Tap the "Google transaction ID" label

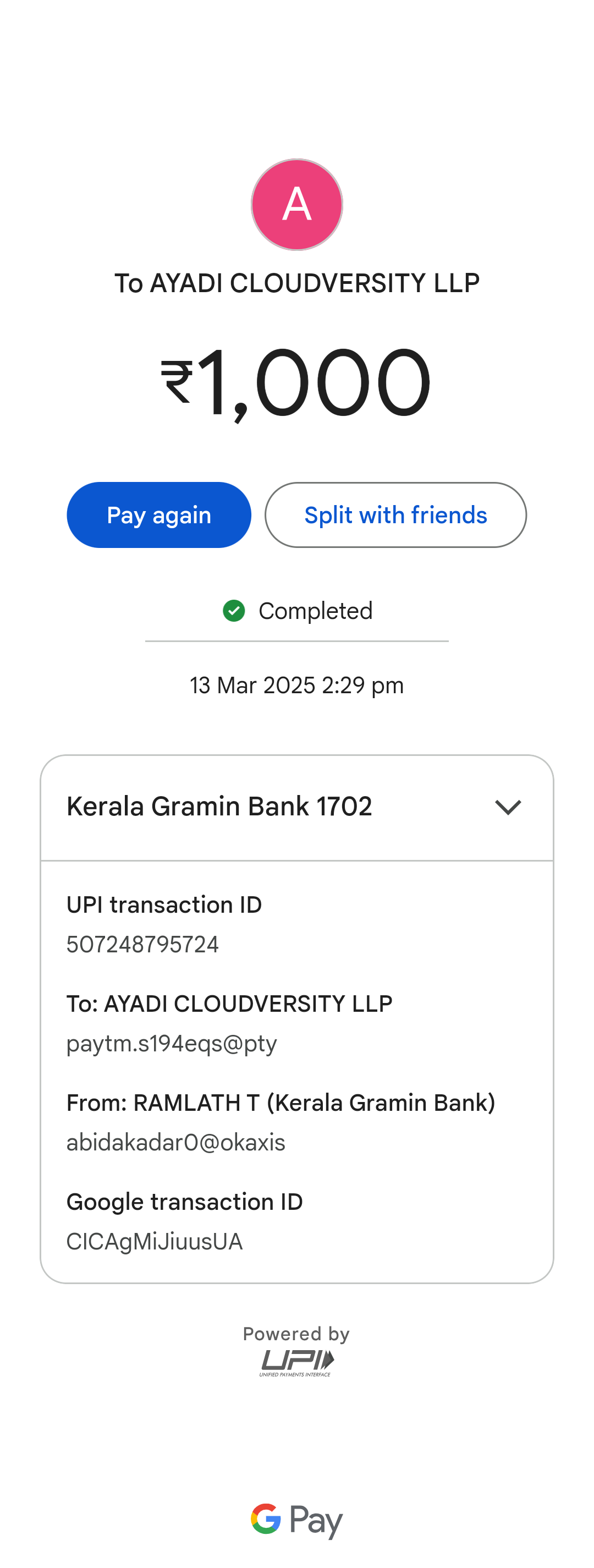184,1202
